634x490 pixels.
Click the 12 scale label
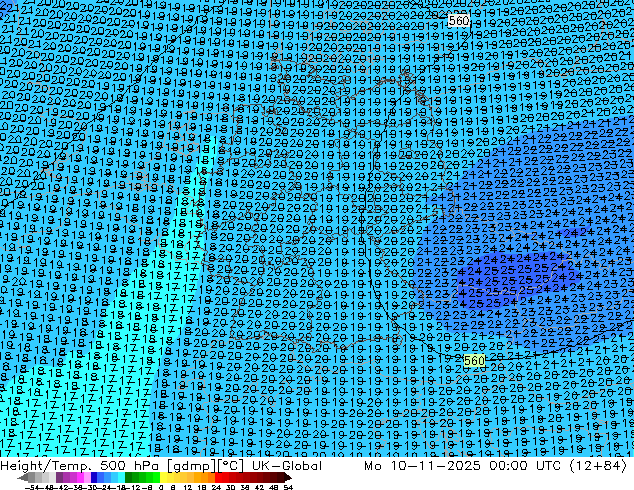click(x=188, y=488)
